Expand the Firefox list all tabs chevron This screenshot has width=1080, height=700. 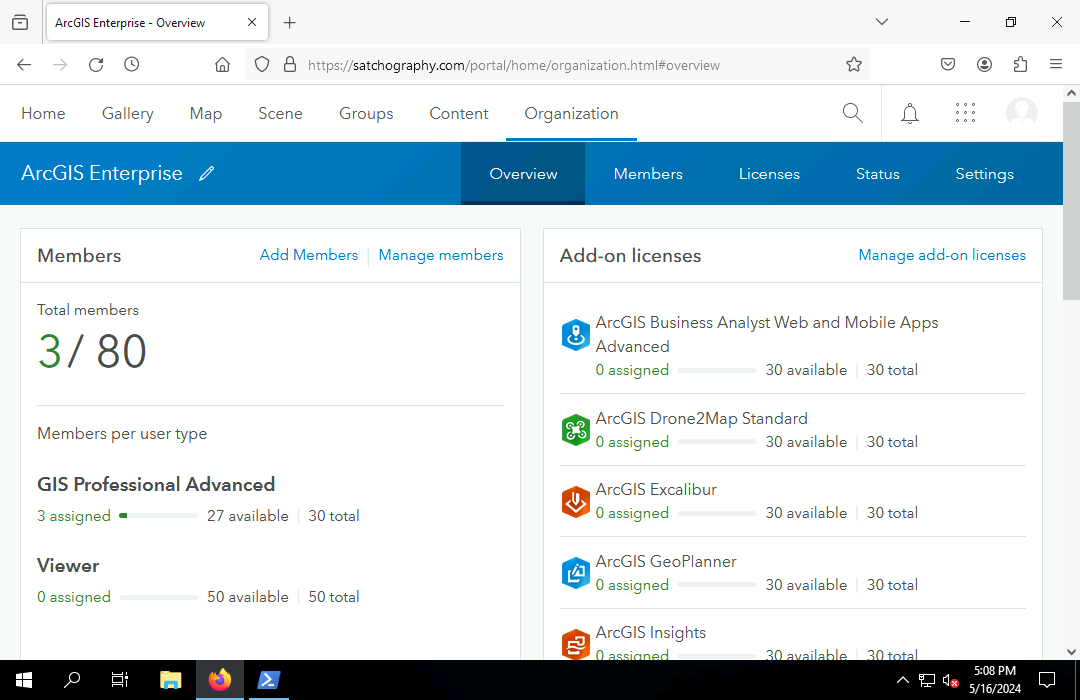click(x=881, y=22)
